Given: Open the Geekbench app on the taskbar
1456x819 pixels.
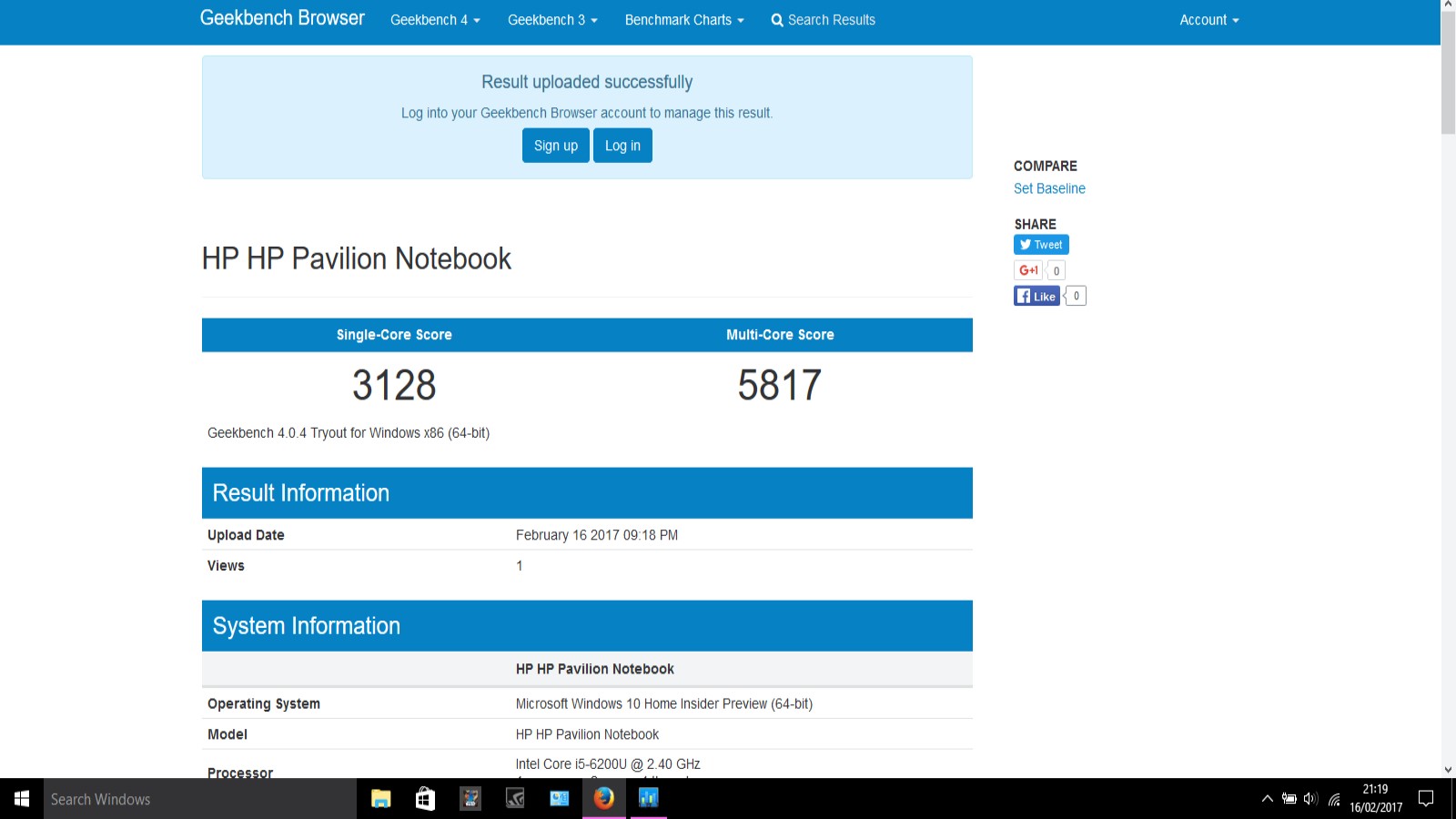Looking at the screenshot, I should click(x=648, y=799).
